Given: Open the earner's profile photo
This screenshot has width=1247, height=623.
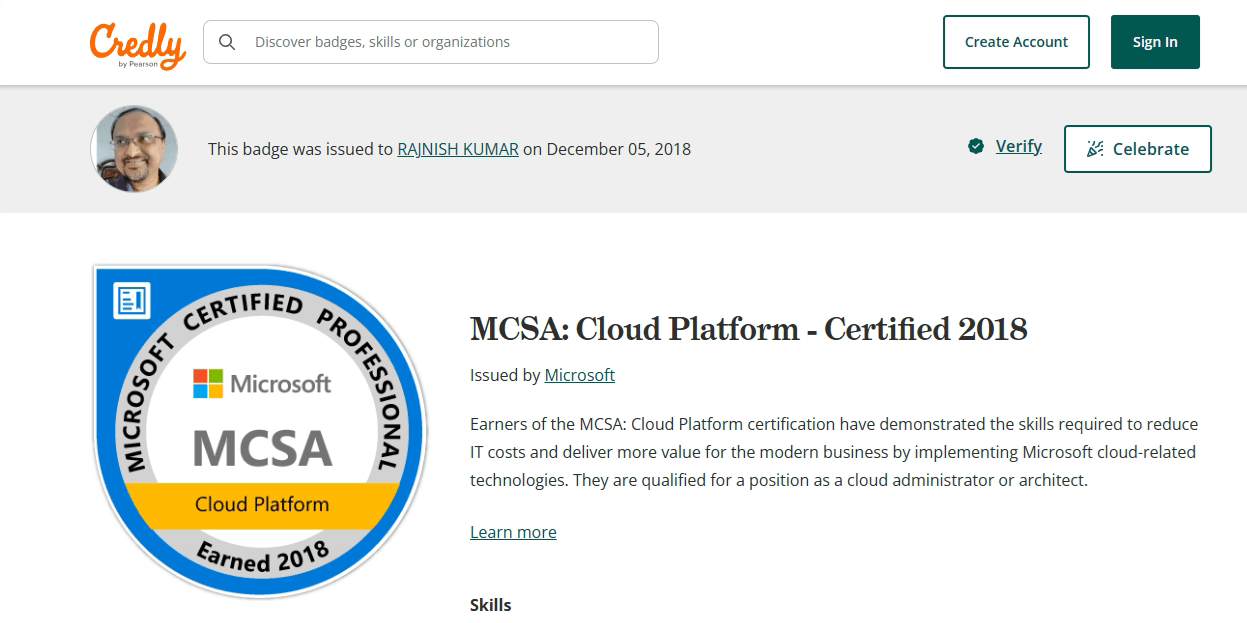Looking at the screenshot, I should pos(134,149).
